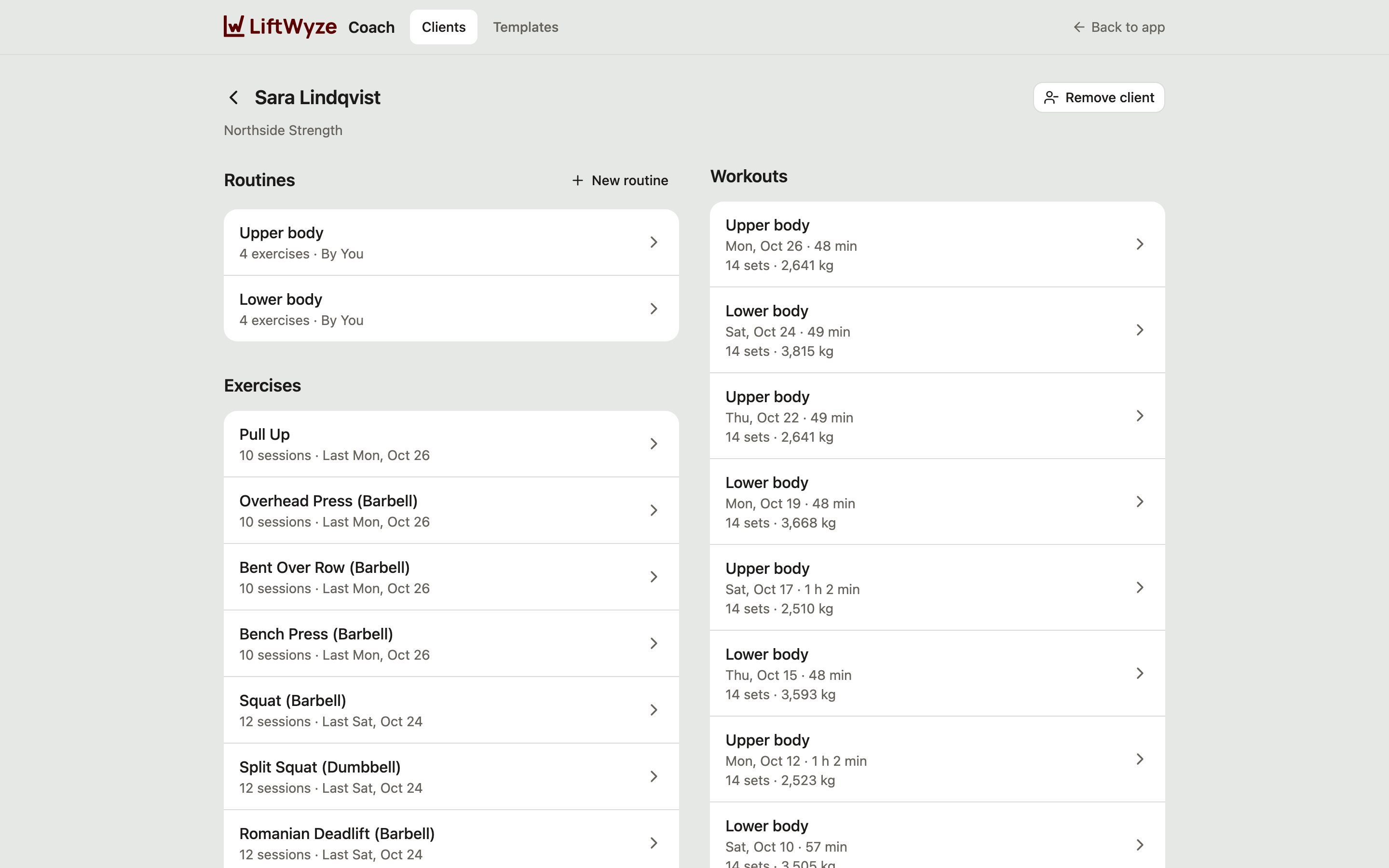Screen dimensions: 1389x868
Task: Select the Upper body routine title
Action: (281, 232)
